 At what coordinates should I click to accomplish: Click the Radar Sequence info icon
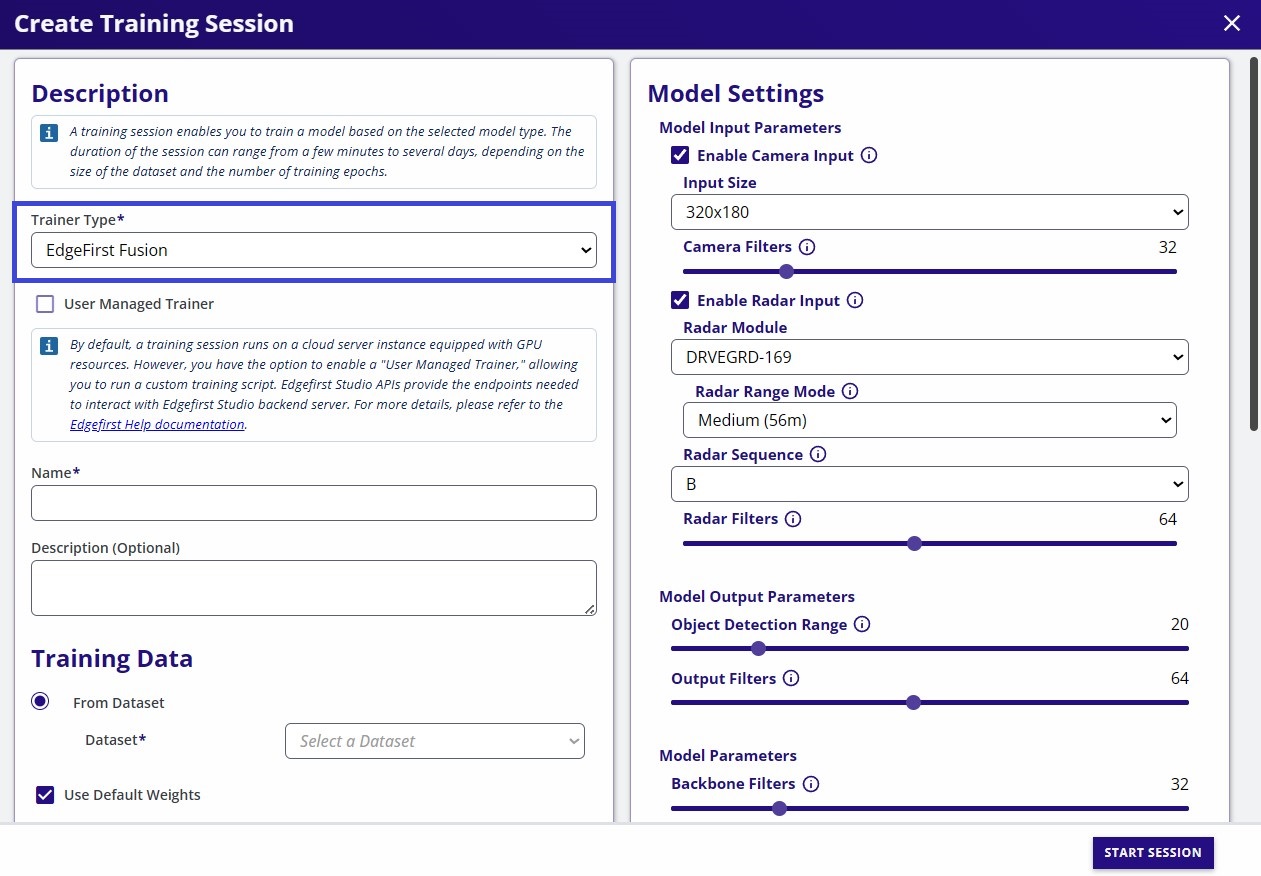[818, 454]
